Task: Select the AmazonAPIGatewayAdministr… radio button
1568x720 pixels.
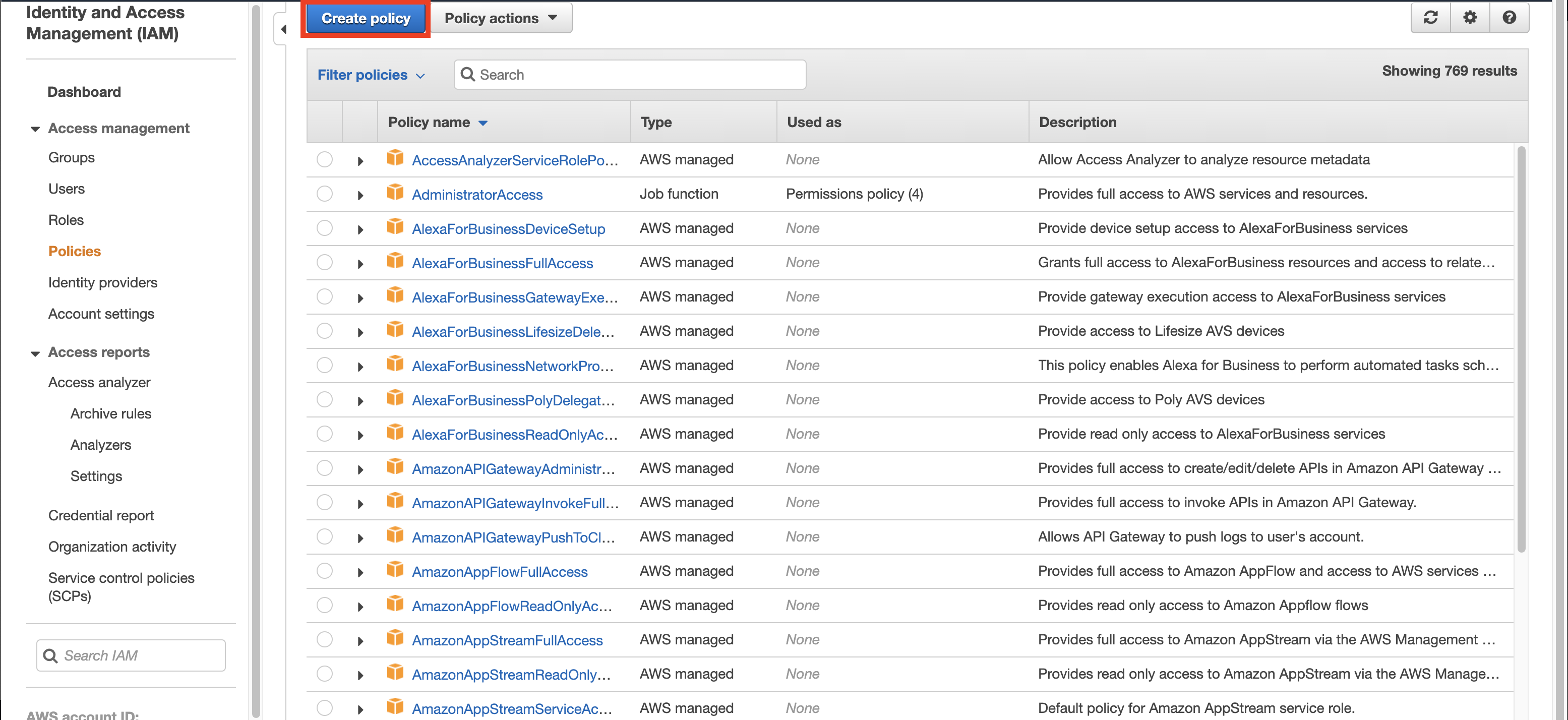Action: click(x=324, y=468)
